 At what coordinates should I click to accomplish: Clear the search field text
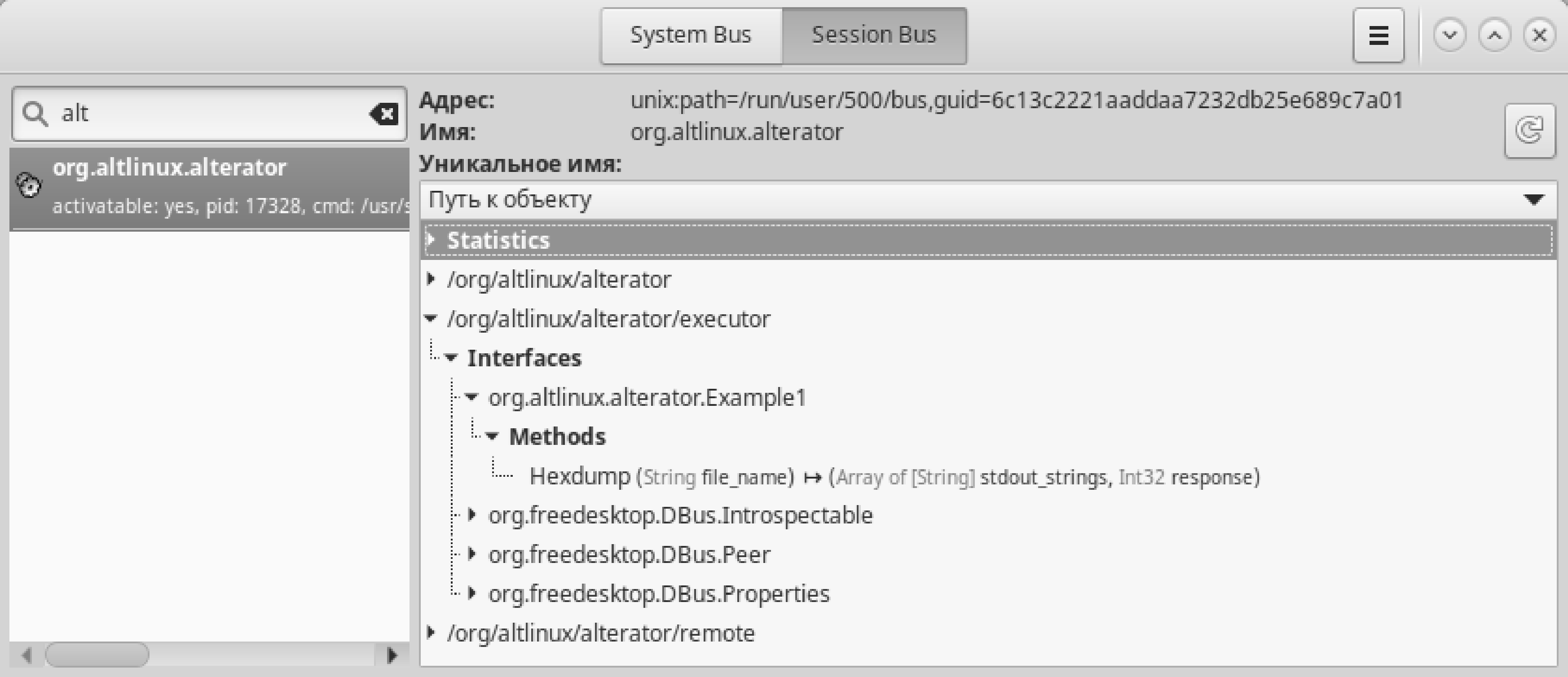pyautogui.click(x=383, y=114)
